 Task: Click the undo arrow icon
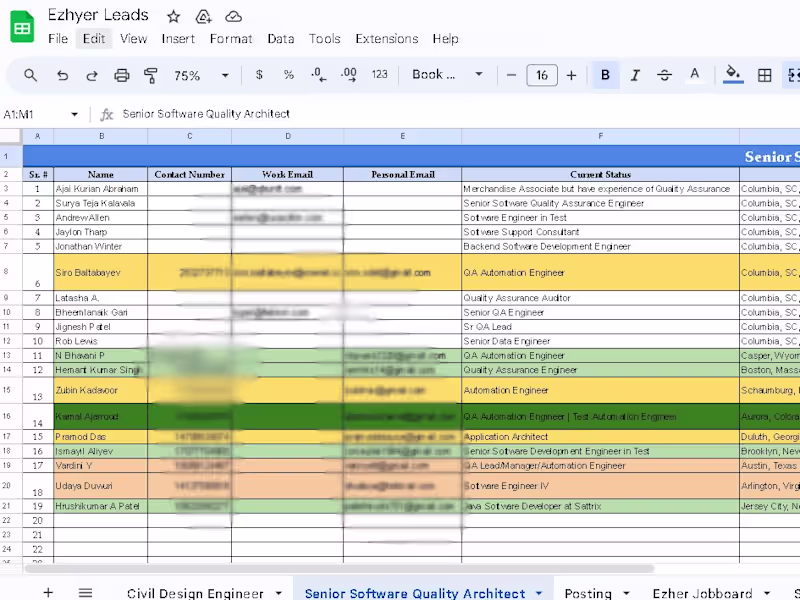coord(62,75)
